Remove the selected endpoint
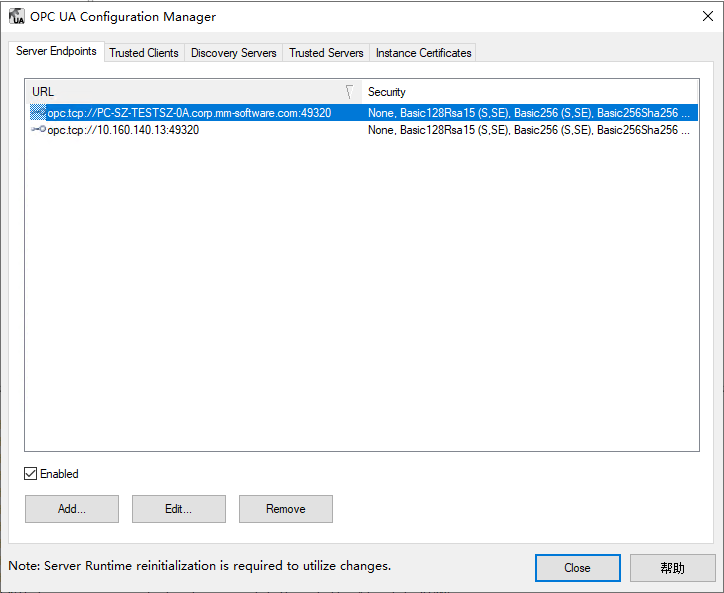724x593 pixels. click(x=285, y=509)
